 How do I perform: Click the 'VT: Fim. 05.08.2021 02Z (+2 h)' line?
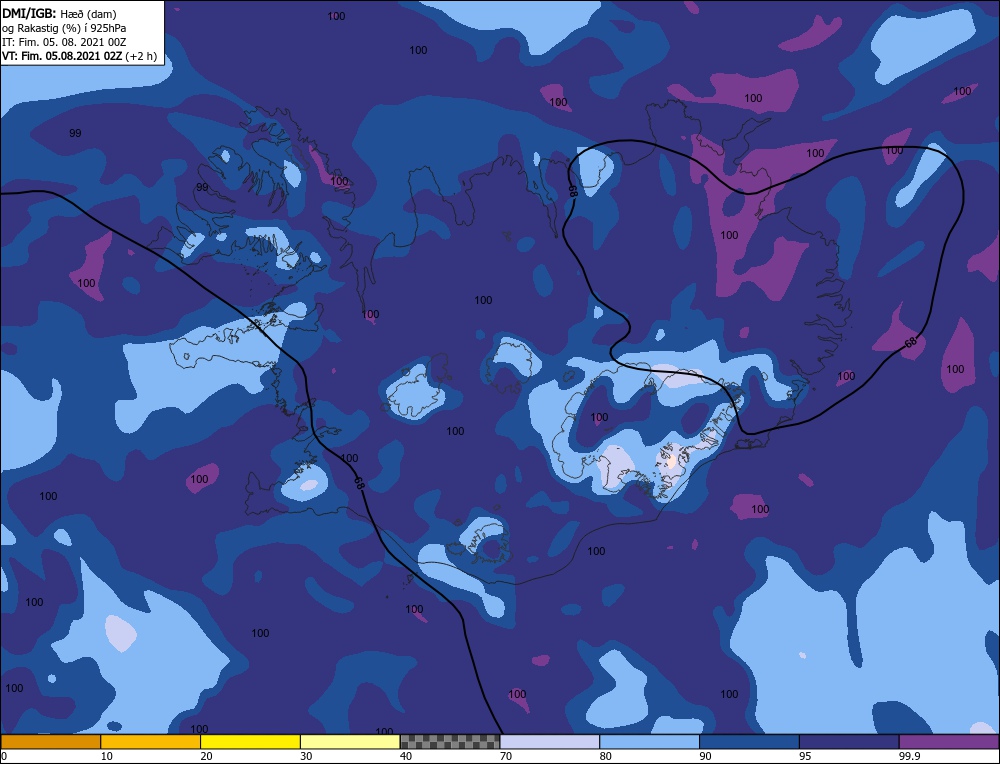click(x=79, y=56)
